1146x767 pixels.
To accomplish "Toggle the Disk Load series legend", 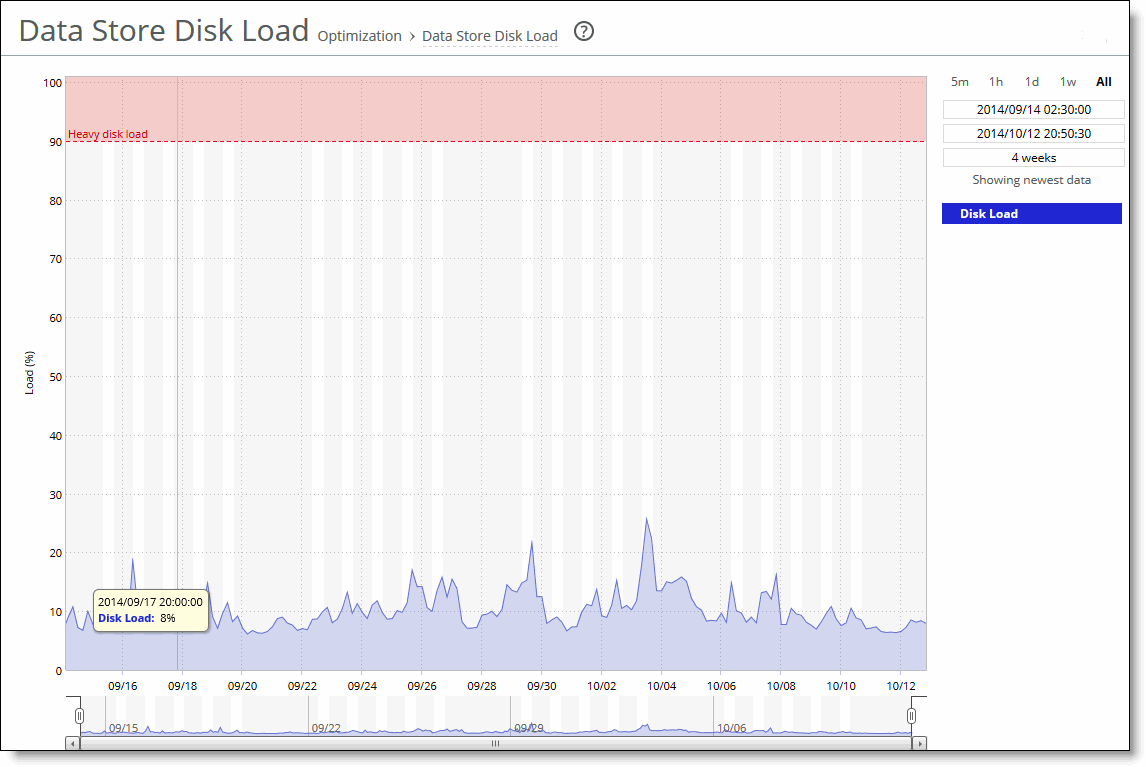I will click(x=1031, y=214).
